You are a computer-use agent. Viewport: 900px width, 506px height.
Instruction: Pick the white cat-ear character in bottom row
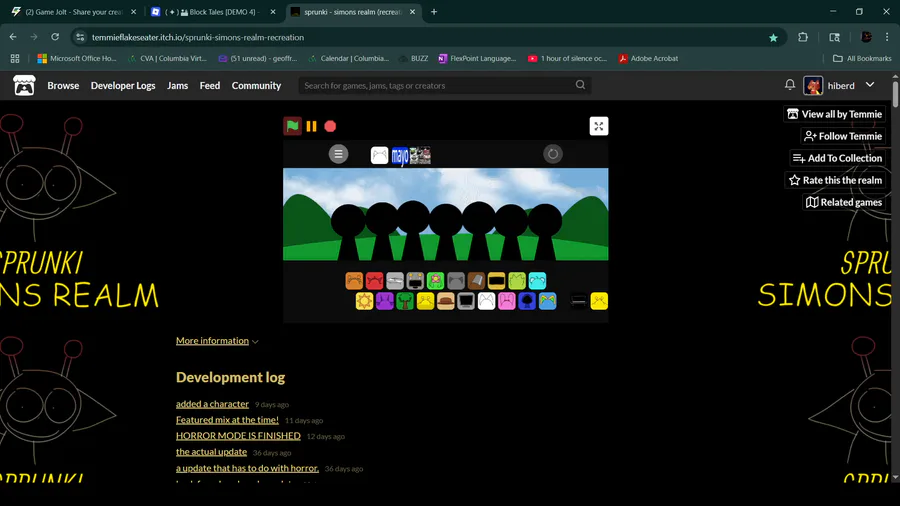(x=486, y=301)
